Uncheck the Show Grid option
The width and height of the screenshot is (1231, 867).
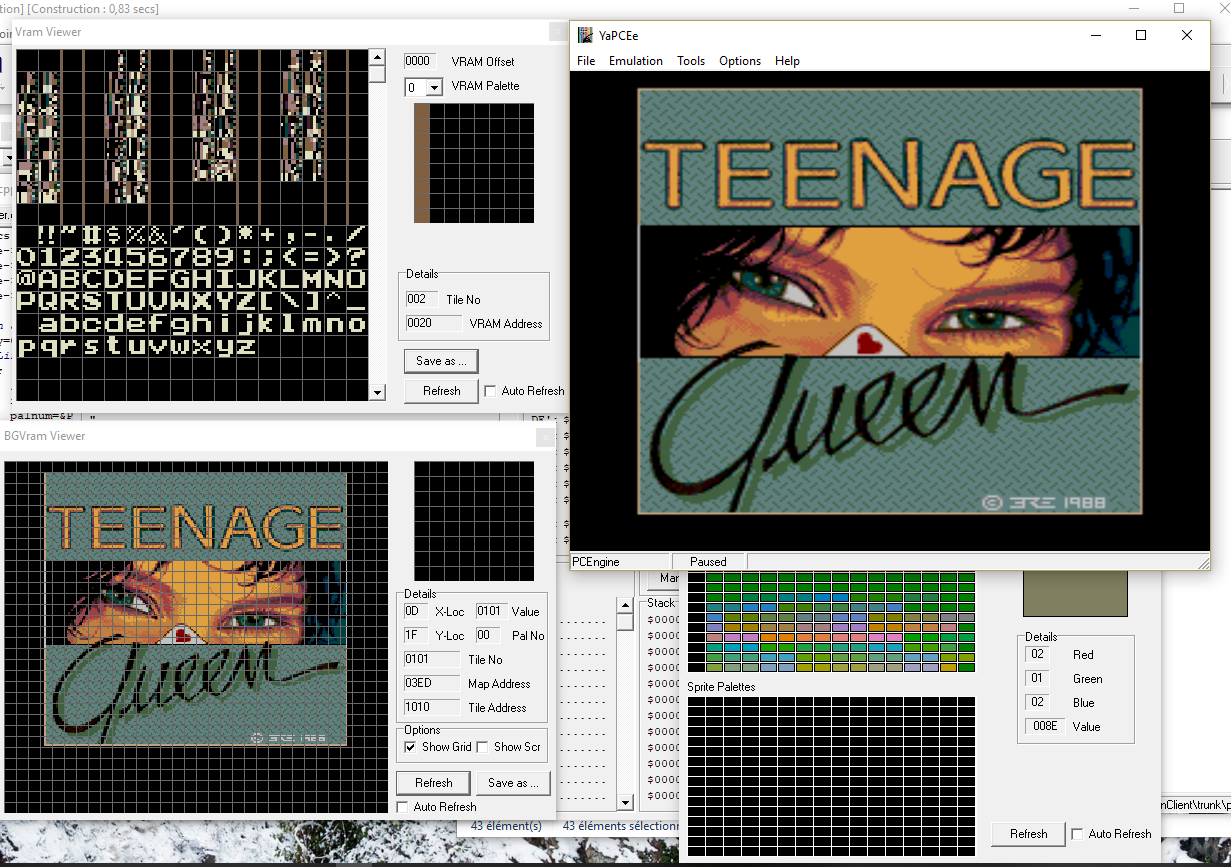click(410, 747)
